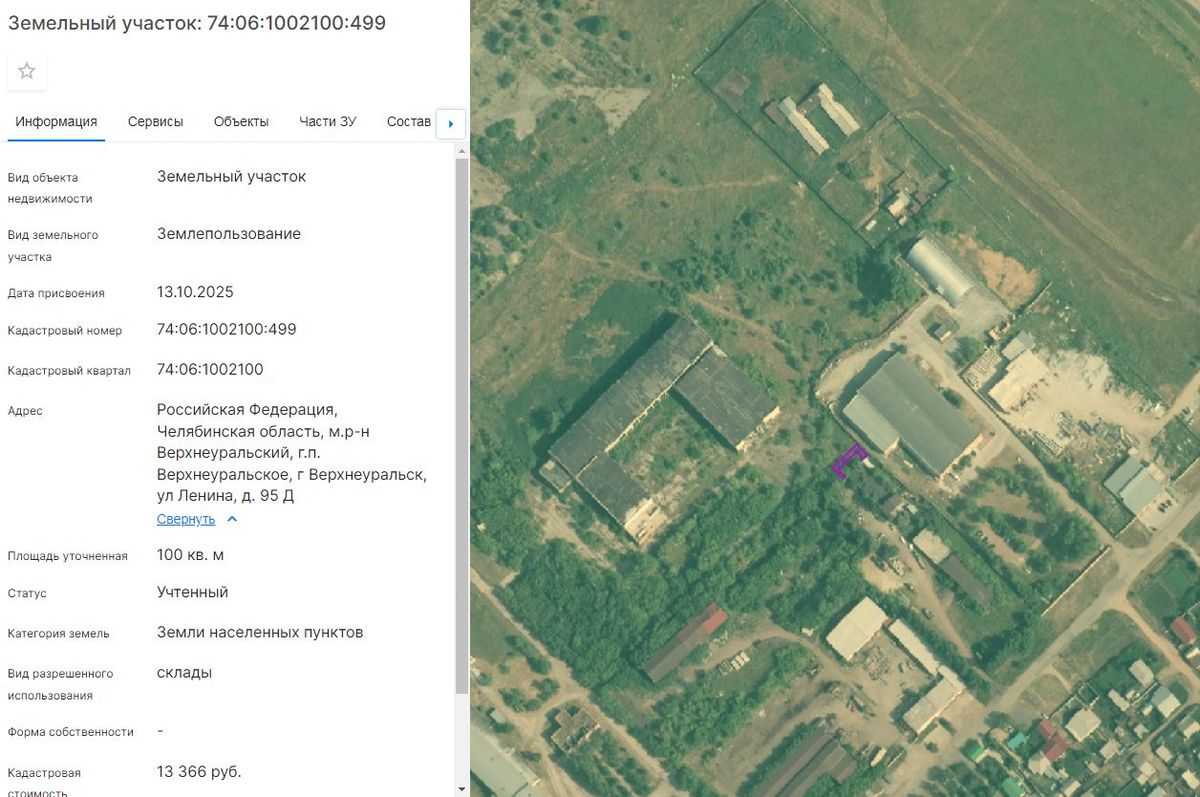This screenshot has width=1200, height=797.
Task: Click the Землепользование value
Action: 229,234
